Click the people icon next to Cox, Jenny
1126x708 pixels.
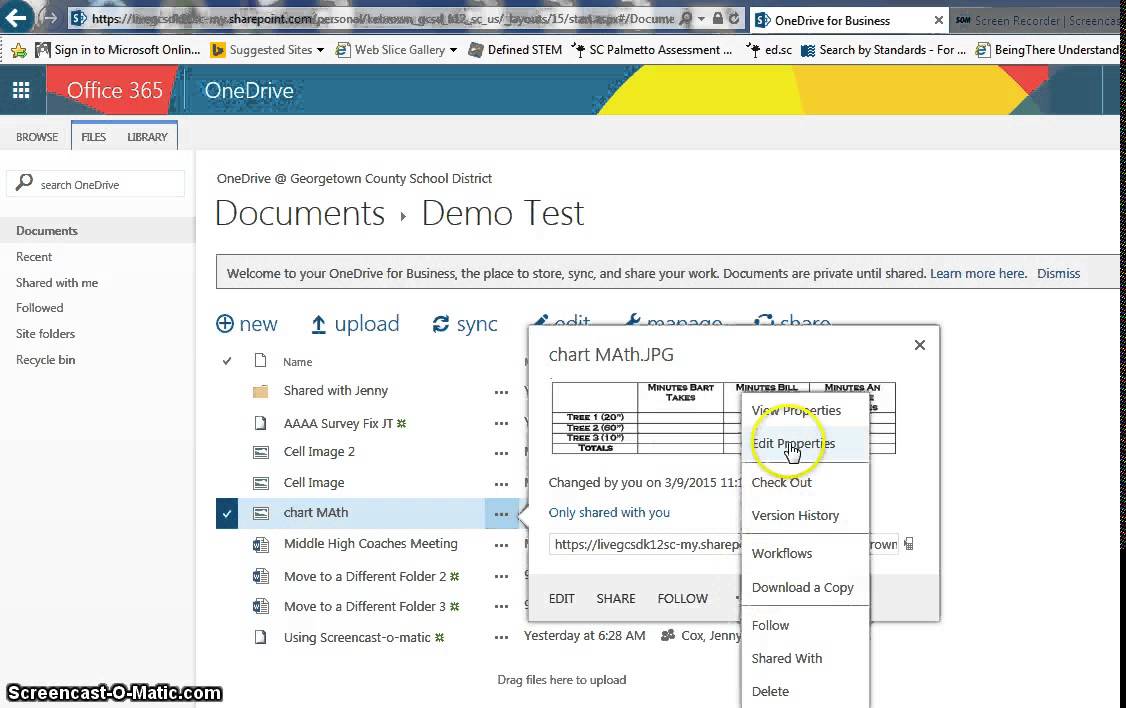[x=668, y=635]
